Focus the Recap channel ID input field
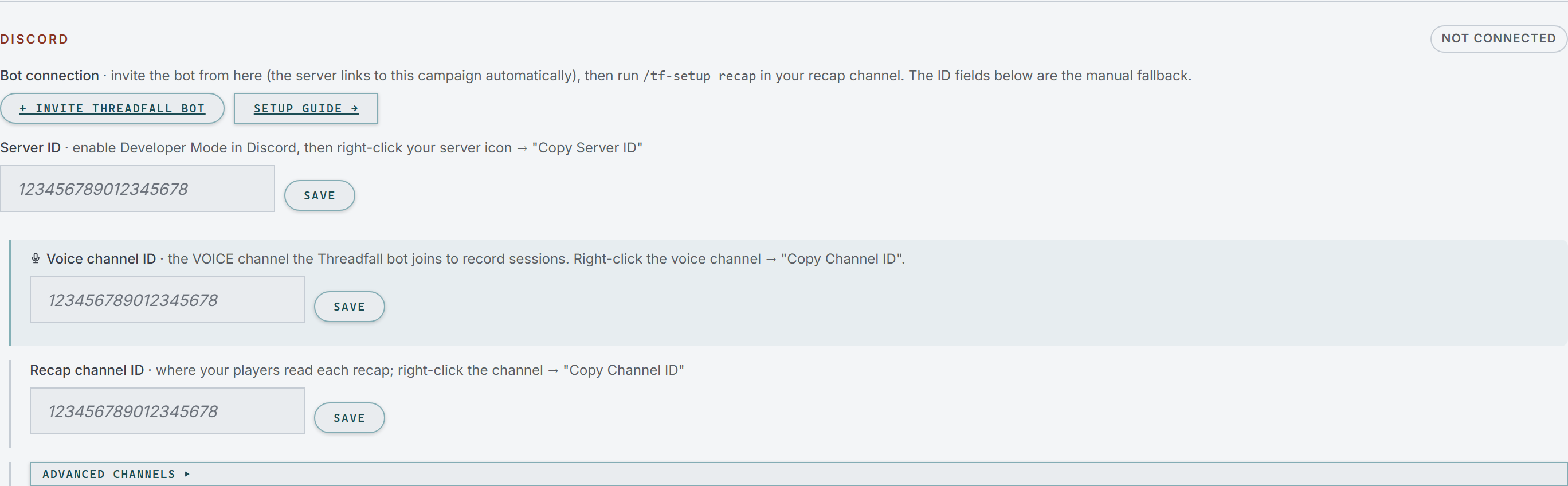Screen dimensions: 1568x486 [167, 411]
